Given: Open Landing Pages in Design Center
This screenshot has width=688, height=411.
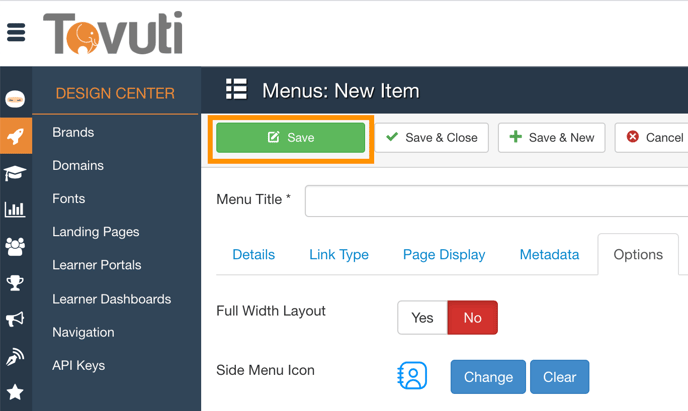Looking at the screenshot, I should point(96,232).
